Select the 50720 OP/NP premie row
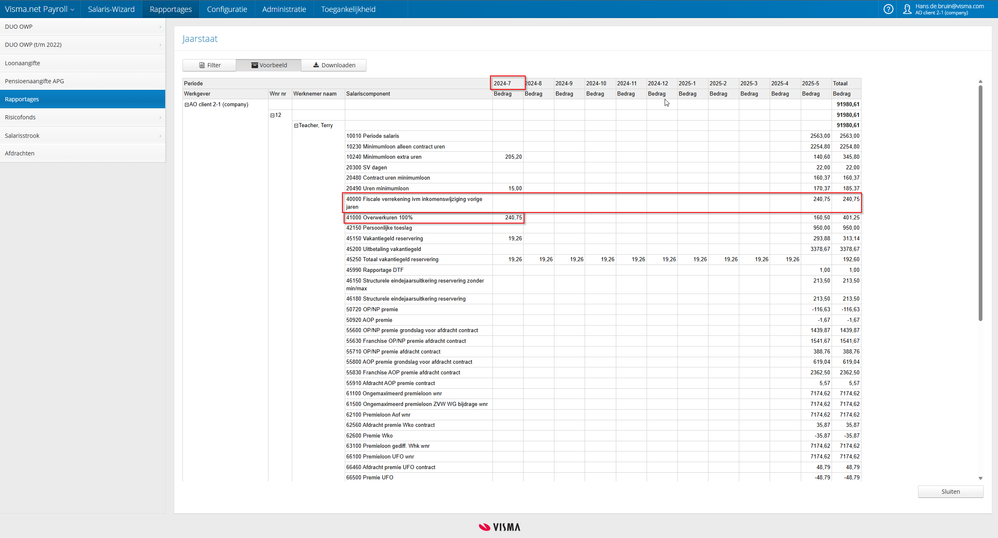 pyautogui.click(x=603, y=309)
